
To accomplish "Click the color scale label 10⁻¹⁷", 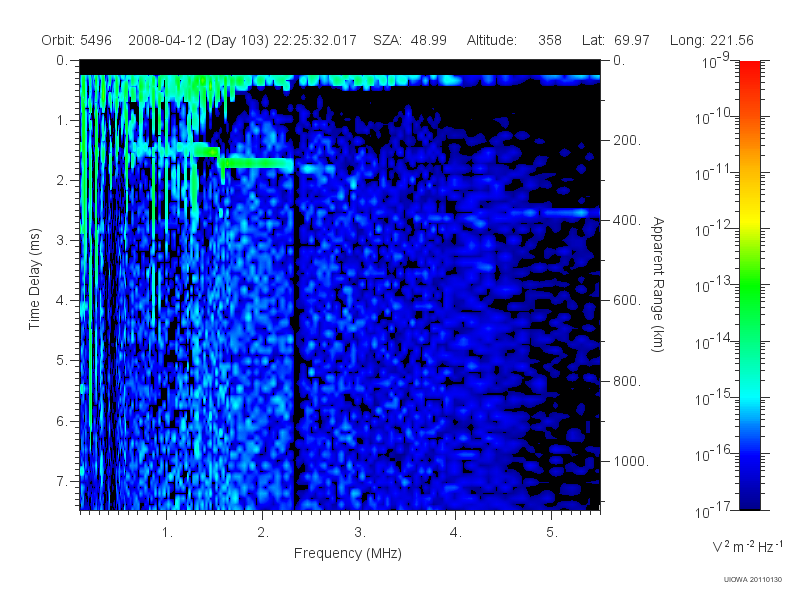I will [714, 510].
